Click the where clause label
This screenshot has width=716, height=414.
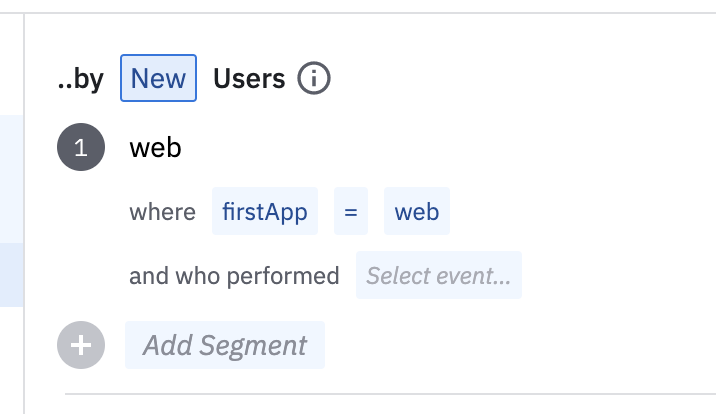pyautogui.click(x=162, y=212)
